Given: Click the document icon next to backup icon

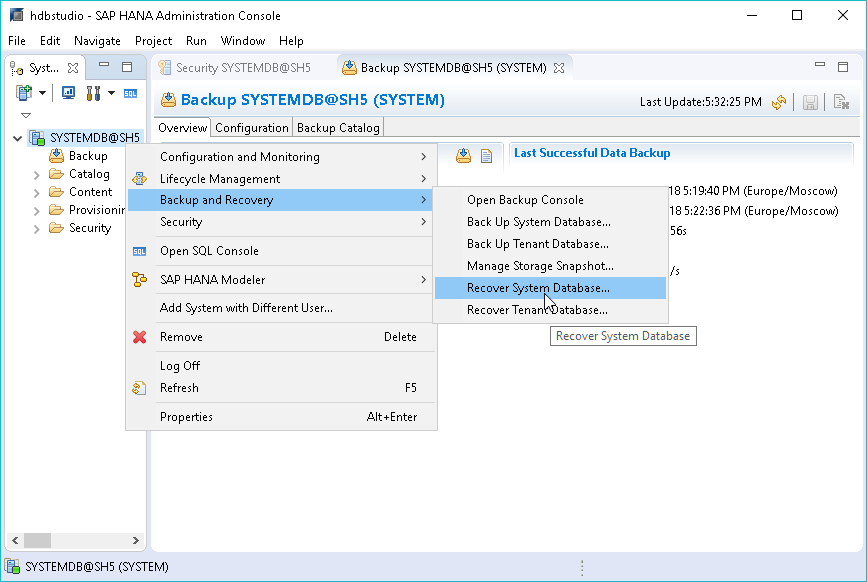Looking at the screenshot, I should (487, 155).
